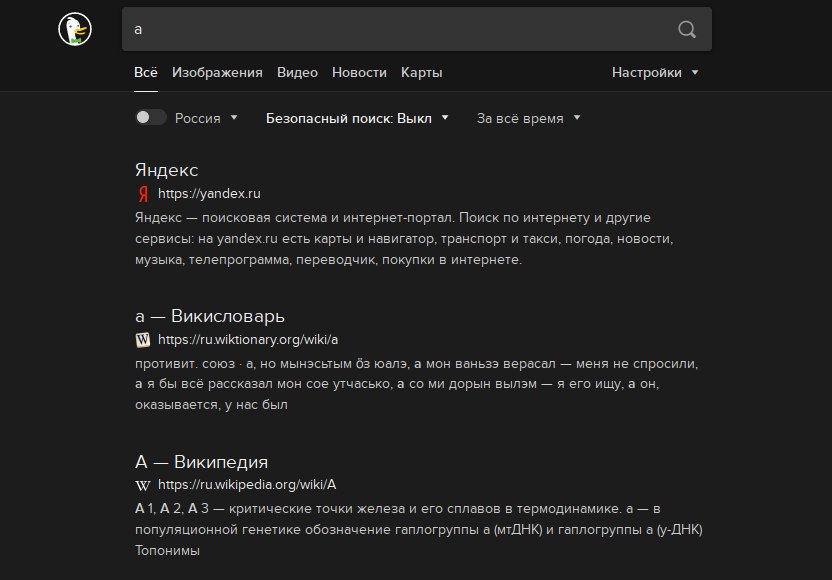Switch to Изображения tab
Screen dimensions: 832x580
point(217,72)
